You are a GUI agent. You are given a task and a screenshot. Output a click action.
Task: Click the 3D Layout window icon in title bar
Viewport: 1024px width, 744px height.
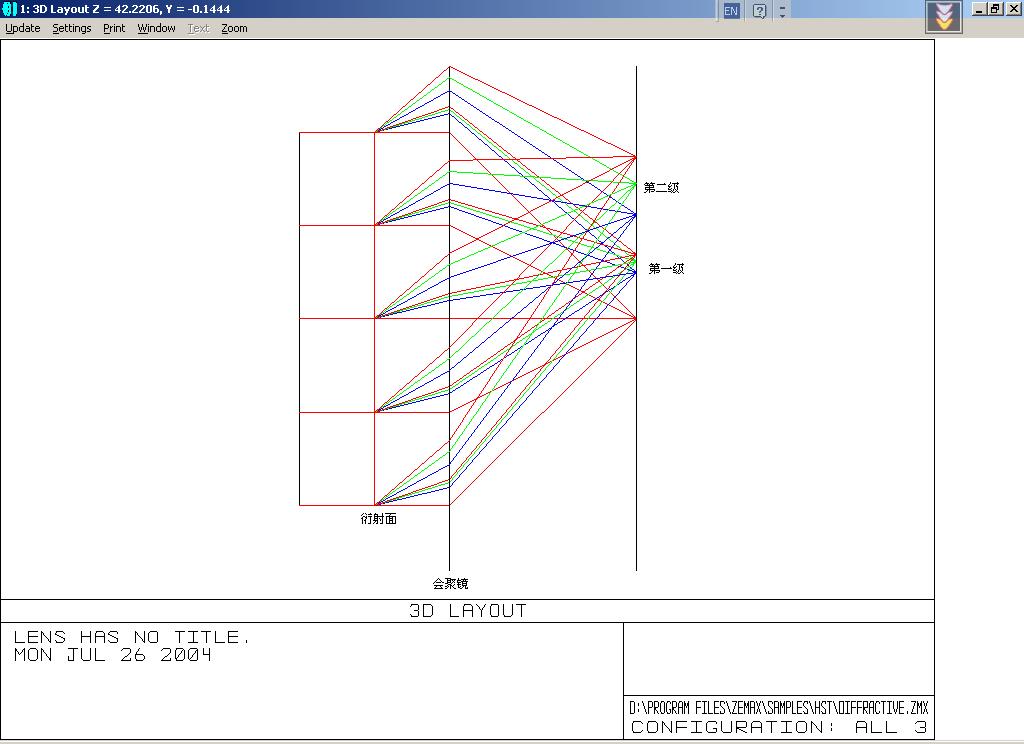point(9,8)
